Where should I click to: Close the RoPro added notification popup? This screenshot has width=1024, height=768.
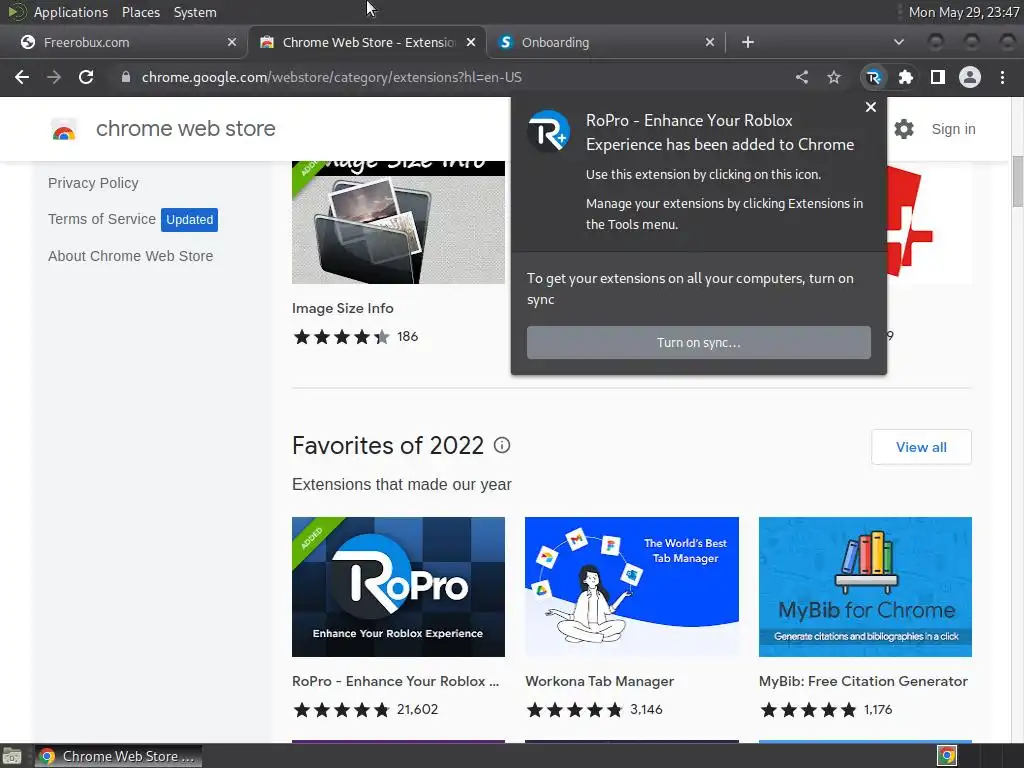tap(871, 107)
